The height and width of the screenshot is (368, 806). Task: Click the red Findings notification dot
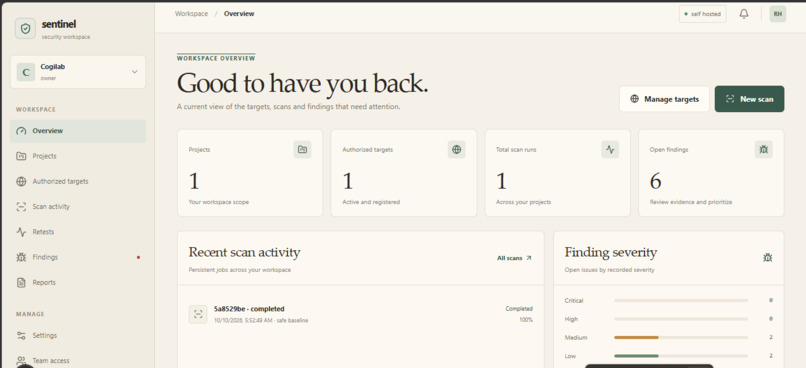pos(138,257)
